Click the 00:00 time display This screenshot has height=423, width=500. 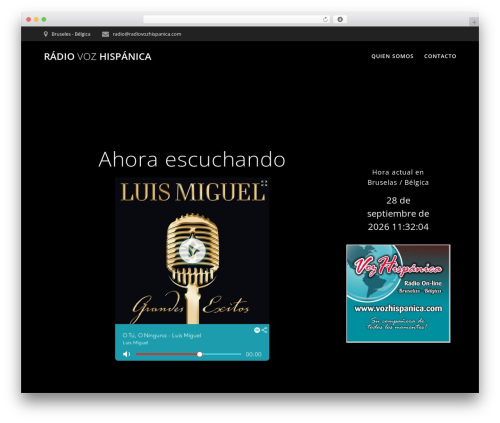pyautogui.click(x=253, y=354)
